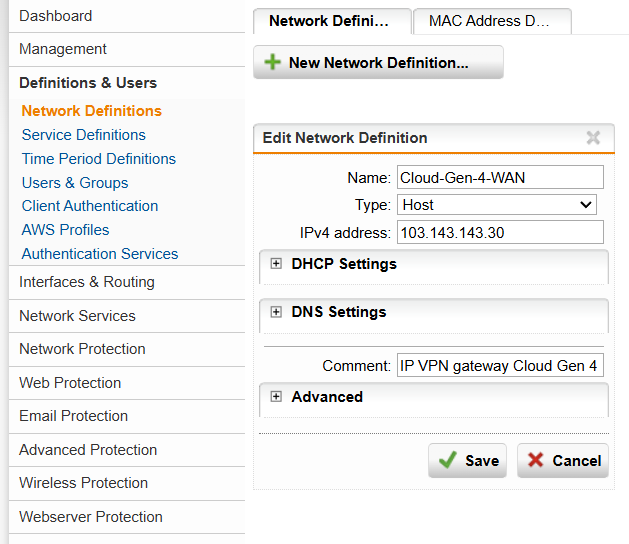Open Users & Groups page
Viewport: 629px width, 544px height.
[75, 183]
